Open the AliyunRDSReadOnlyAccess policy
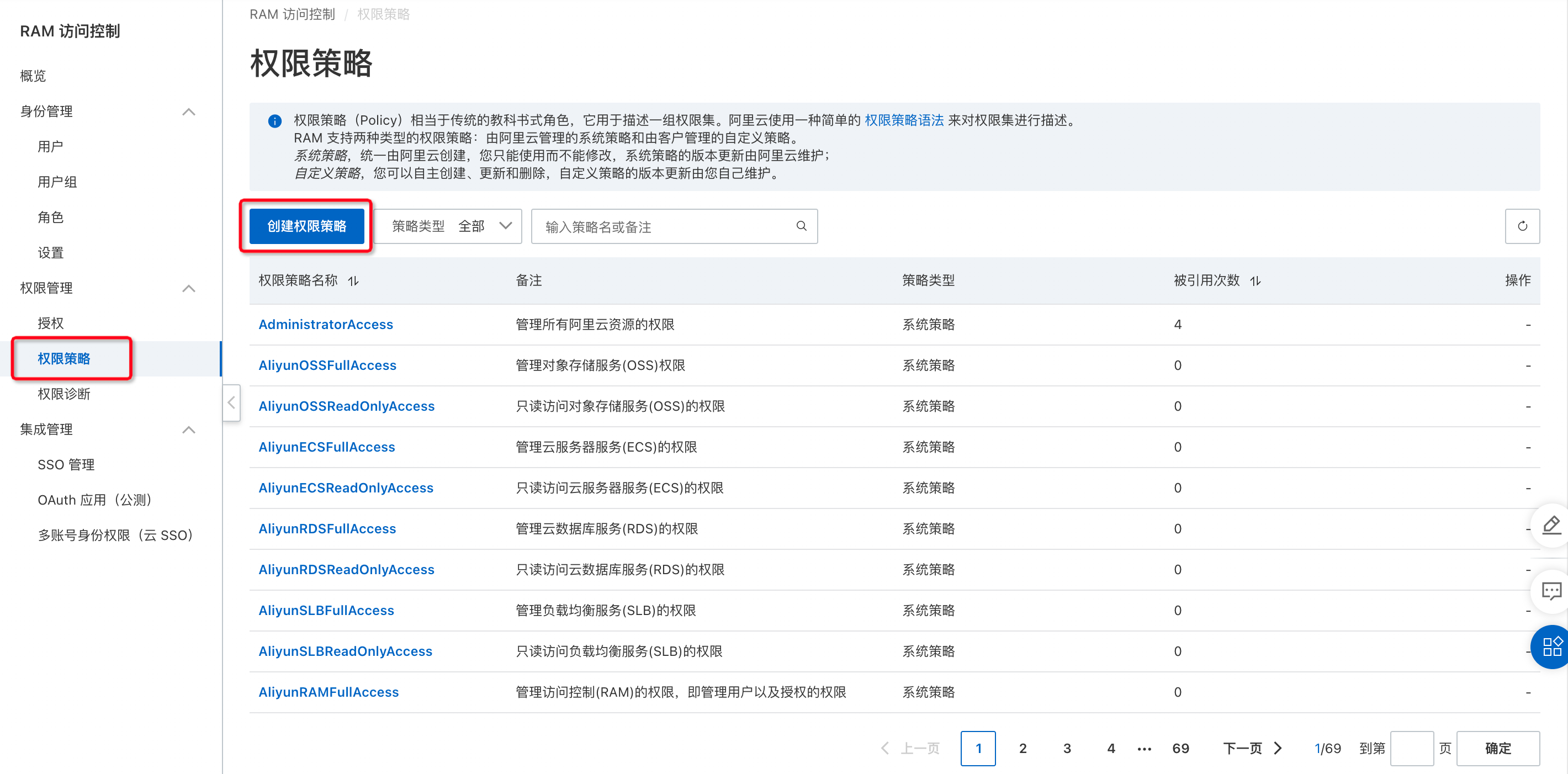The height and width of the screenshot is (774, 1568). pyautogui.click(x=346, y=569)
